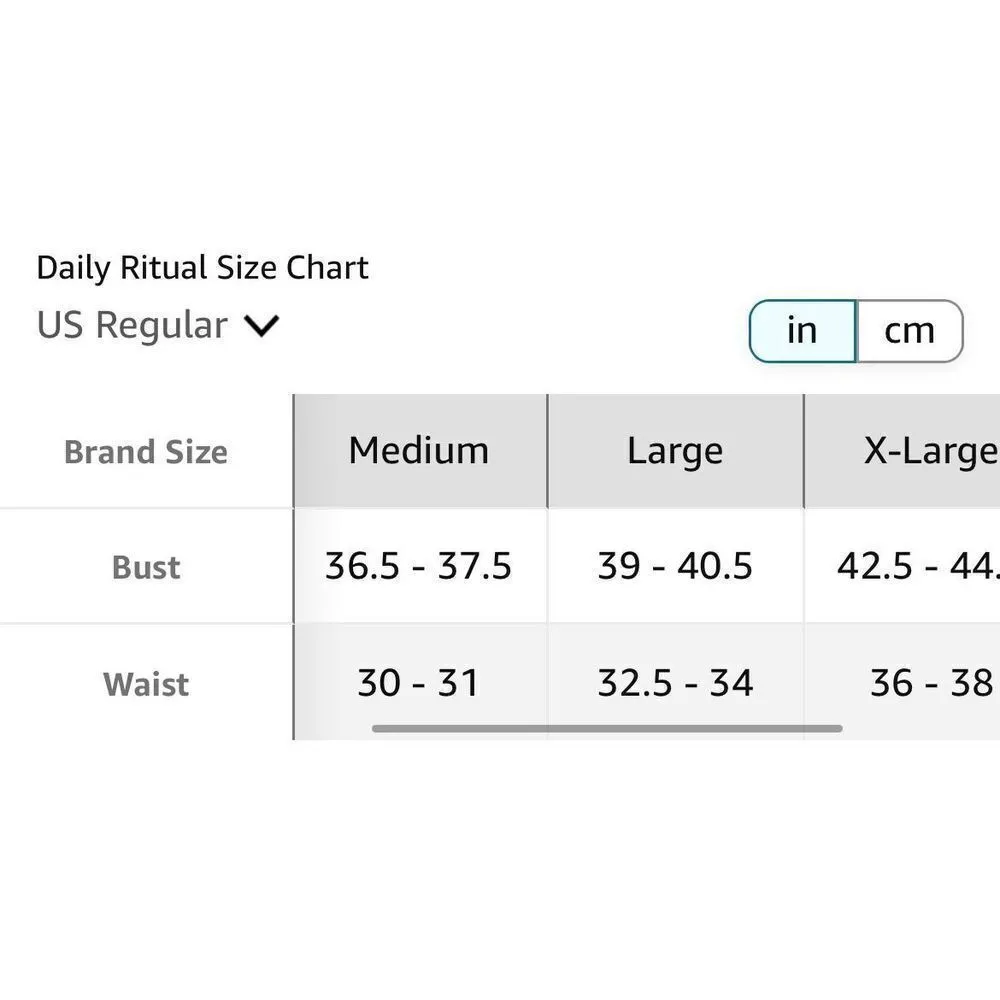
Task: Click the Brand Size row label
Action: click(146, 452)
